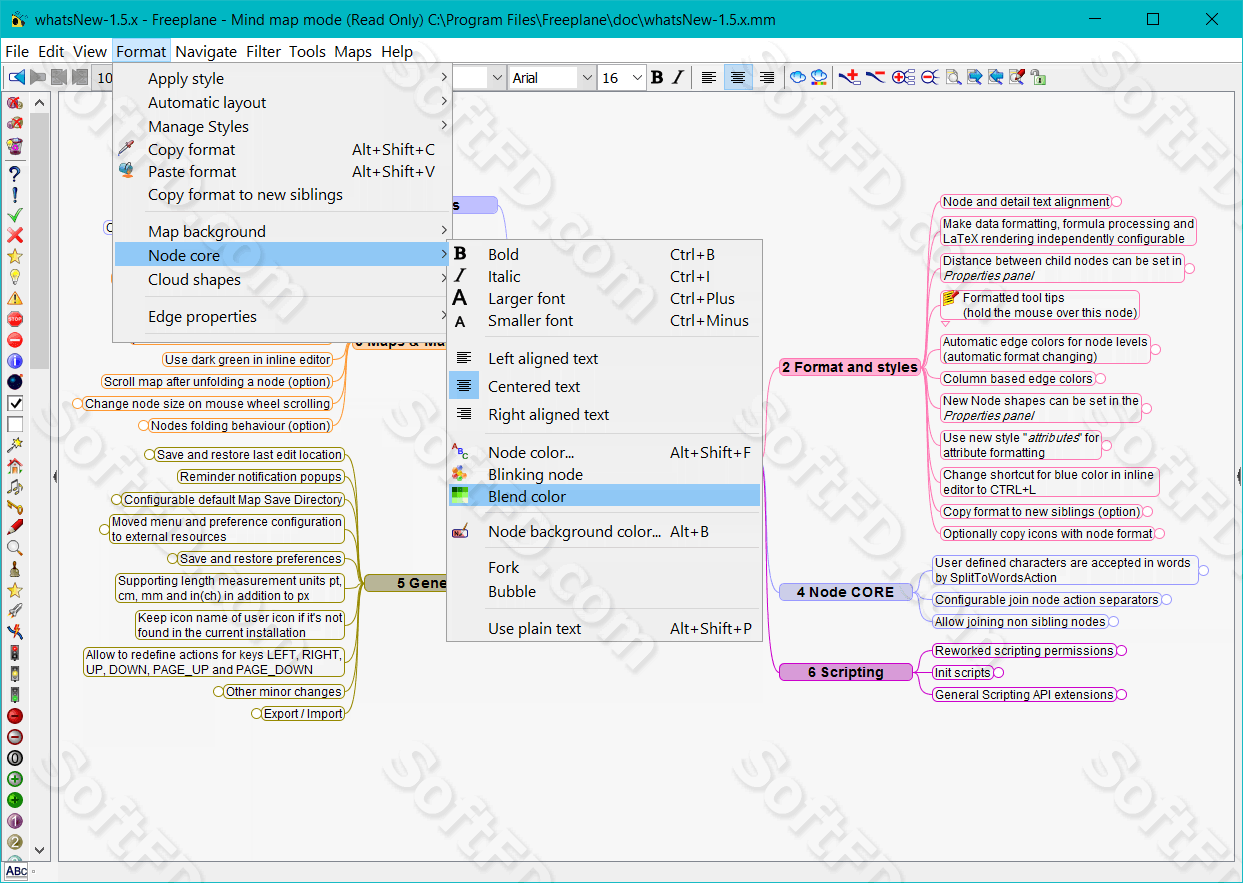Click the fold one level minus icon
Viewport: 1243px width, 883px height.
coord(930,78)
